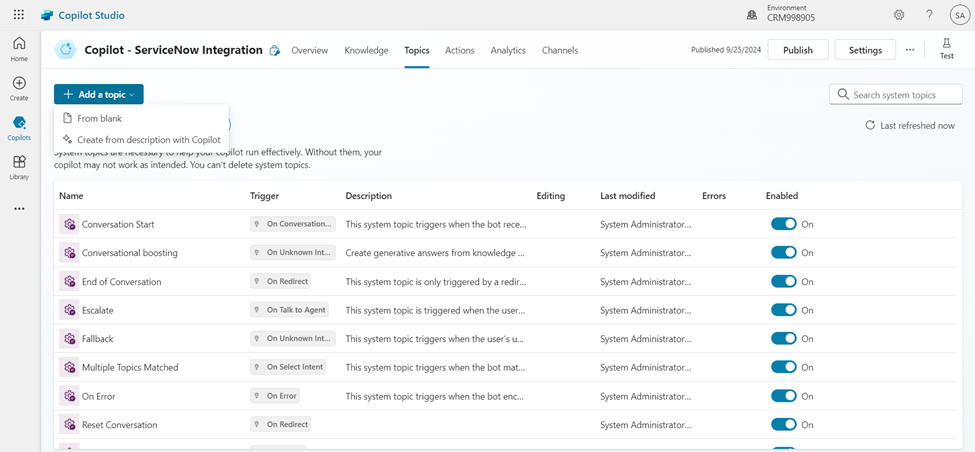
Task: Open the more options ellipsis beside Settings
Action: point(910,50)
